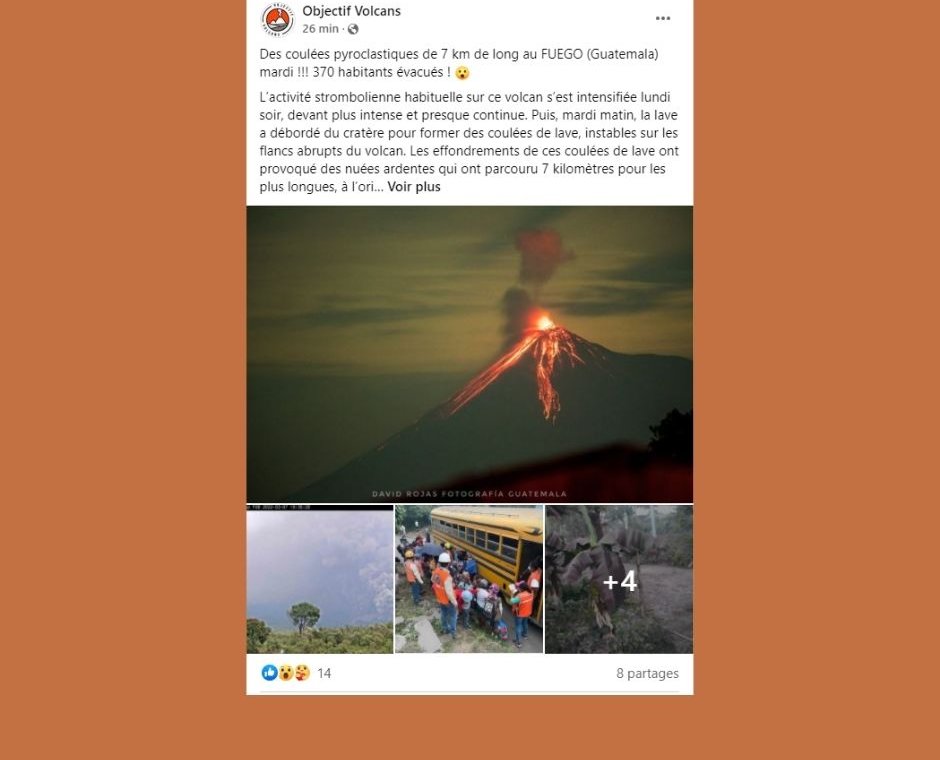The height and width of the screenshot is (760, 940).
Task: Open the ash cloud over trees thumbnail
Action: (x=320, y=579)
